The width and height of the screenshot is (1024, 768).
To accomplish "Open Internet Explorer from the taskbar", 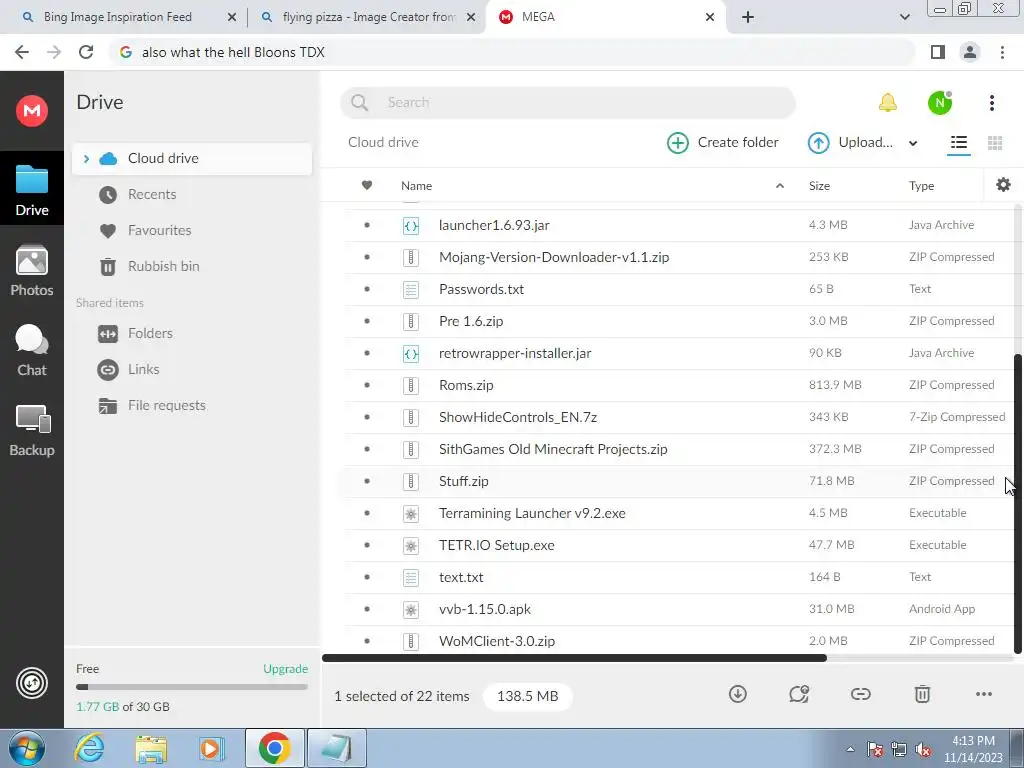I will tap(89, 748).
